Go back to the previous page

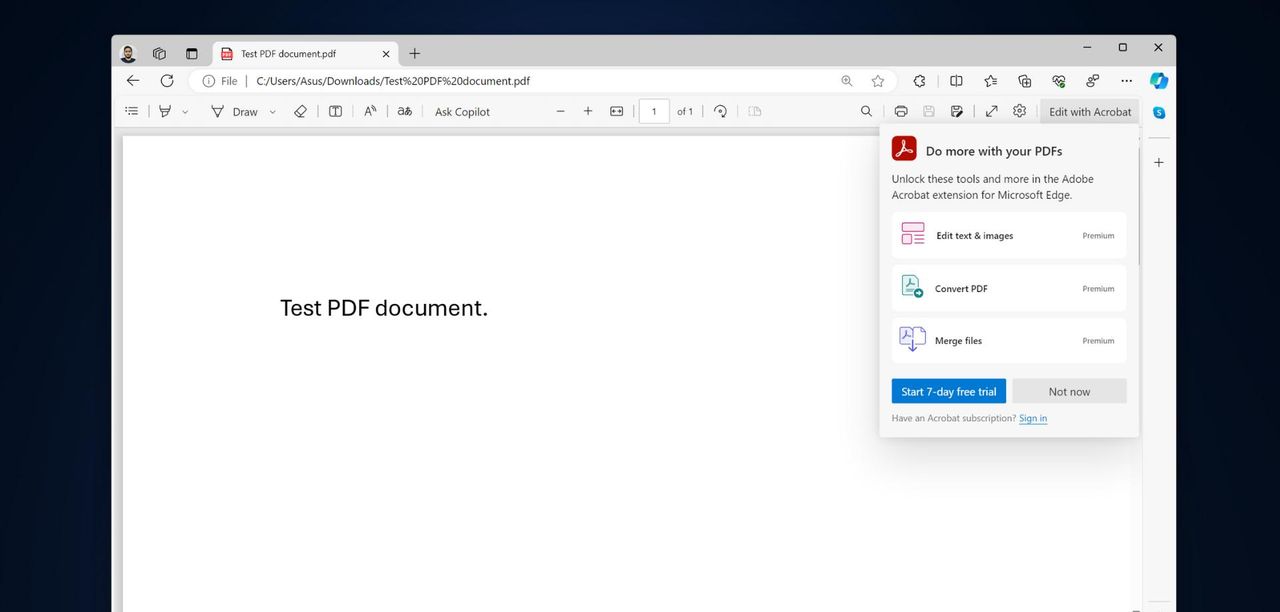[133, 80]
